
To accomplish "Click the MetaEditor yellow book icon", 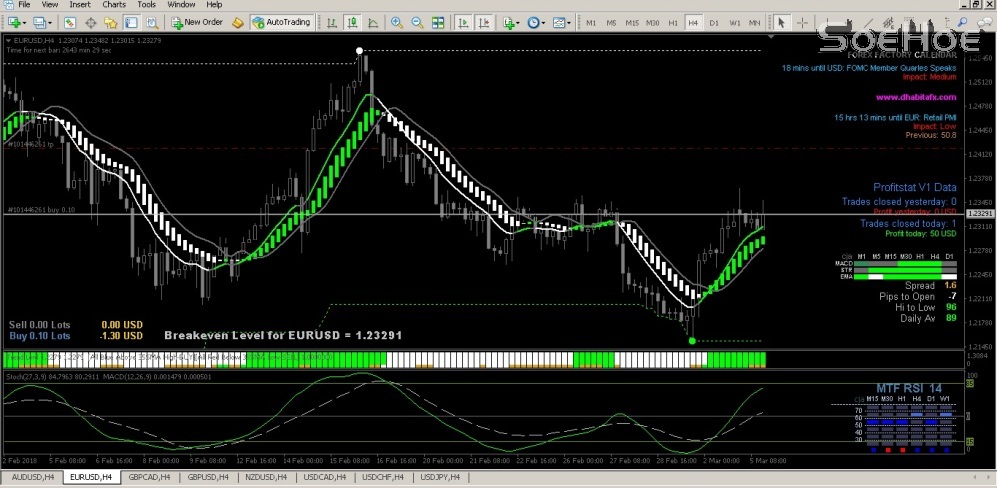I will click(237, 22).
